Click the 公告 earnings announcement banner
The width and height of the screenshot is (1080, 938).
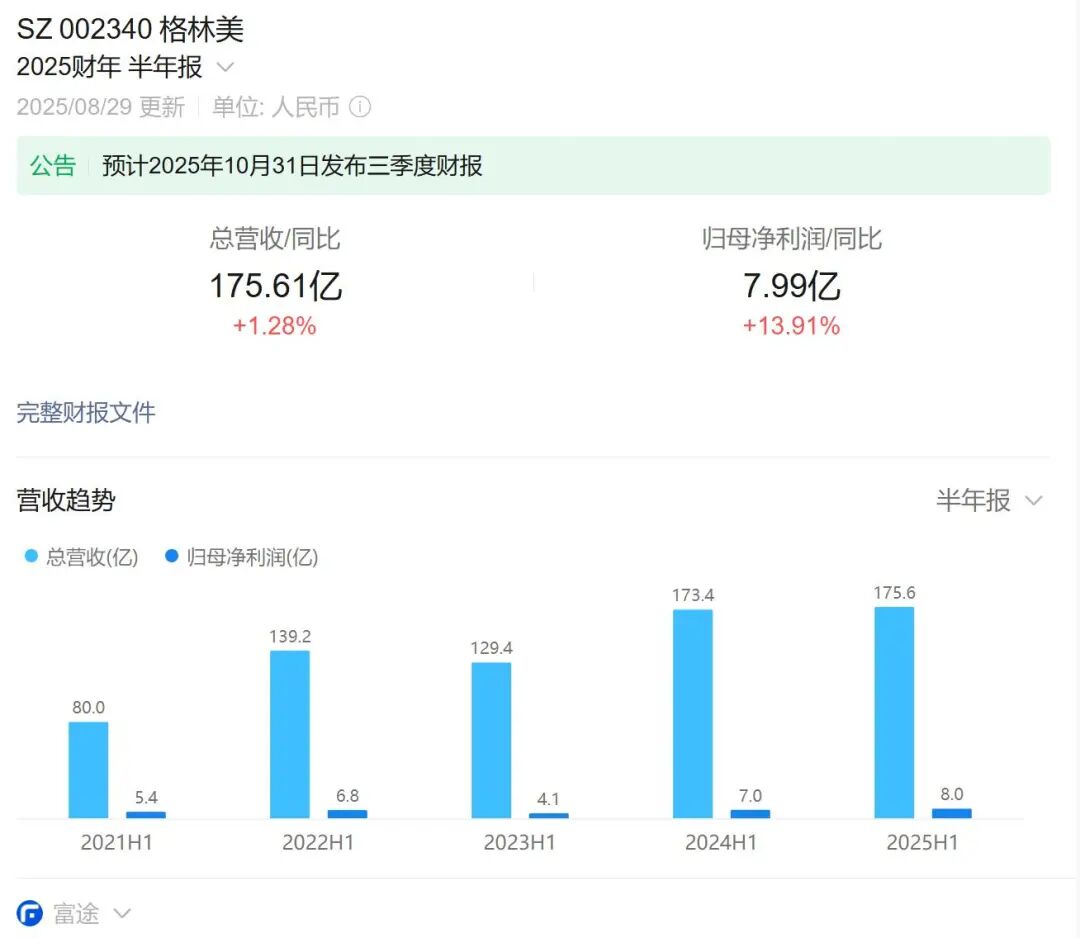pos(533,166)
